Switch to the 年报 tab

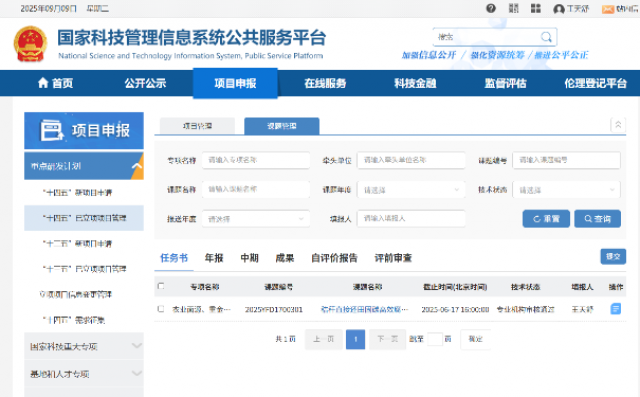[214, 258]
